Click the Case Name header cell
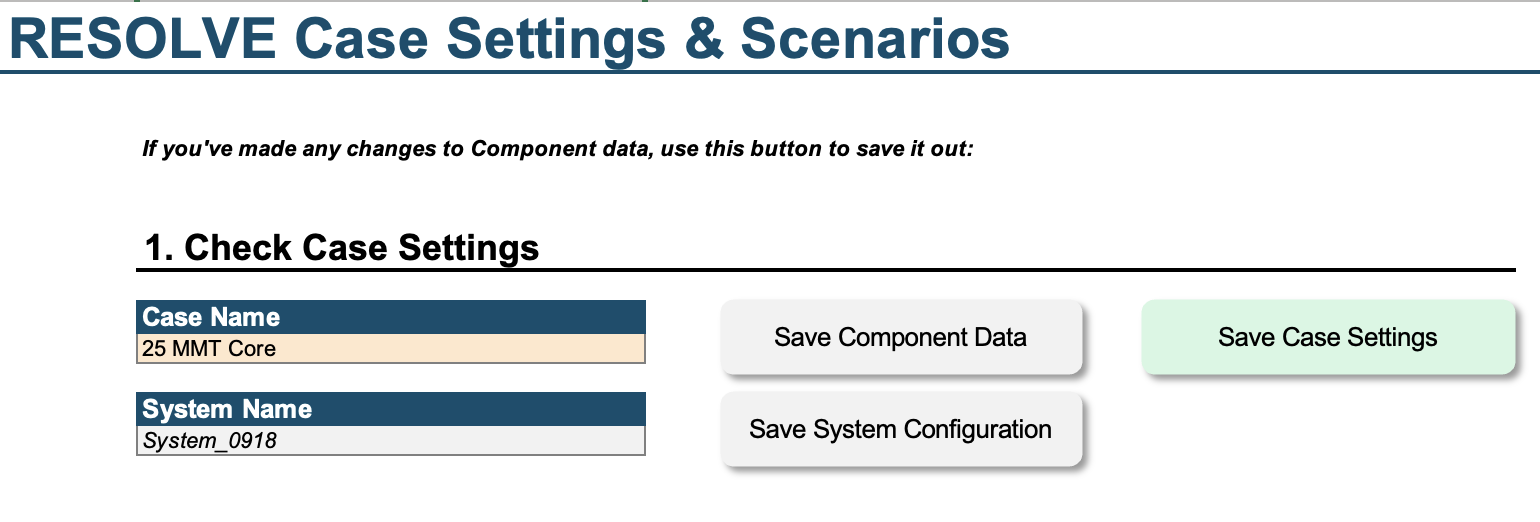1540x522 pixels. [x=391, y=317]
